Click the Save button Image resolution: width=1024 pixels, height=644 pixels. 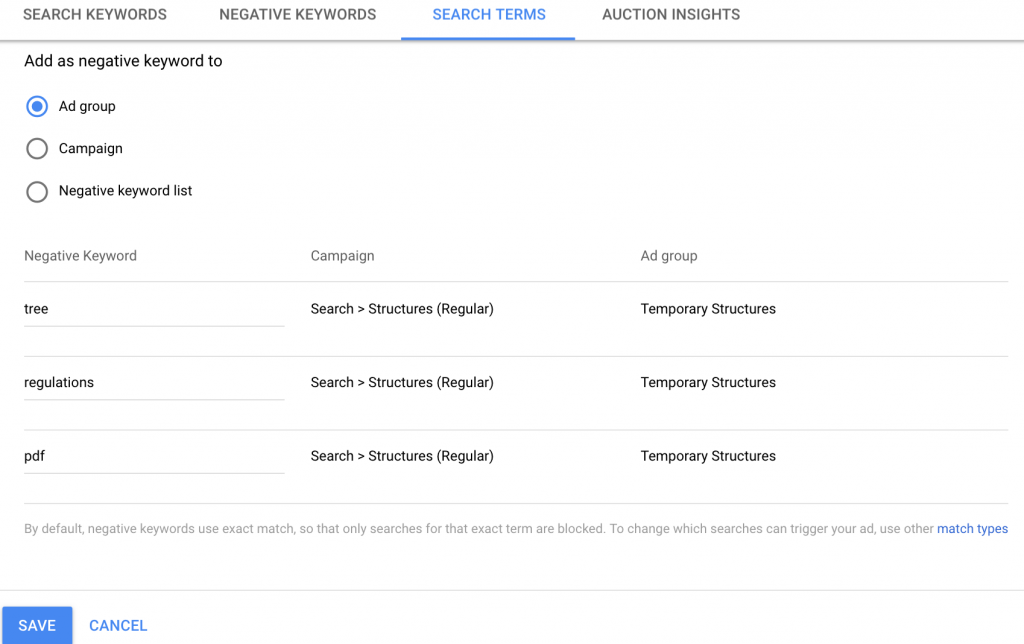(37, 625)
